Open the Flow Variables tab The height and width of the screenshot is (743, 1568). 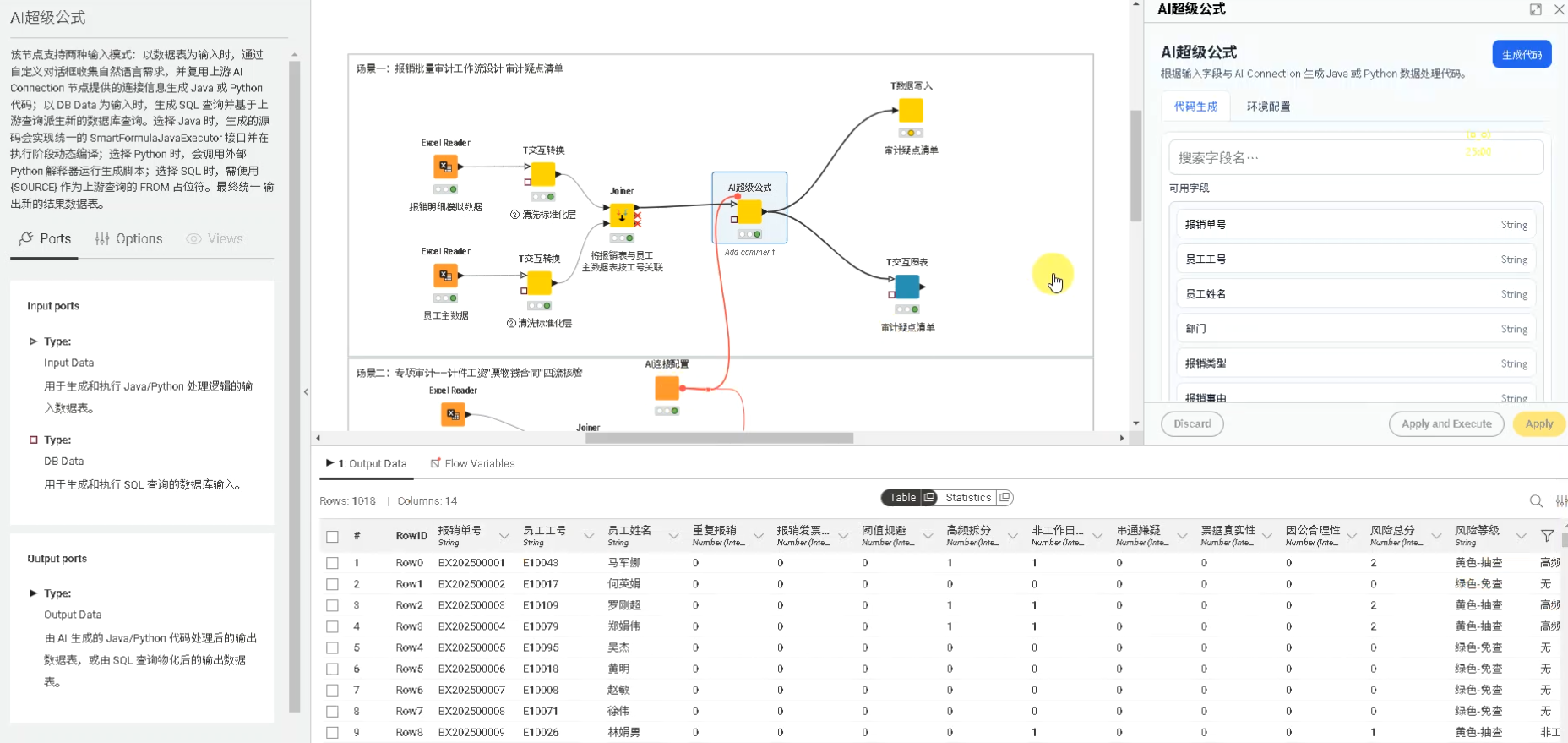(472, 464)
